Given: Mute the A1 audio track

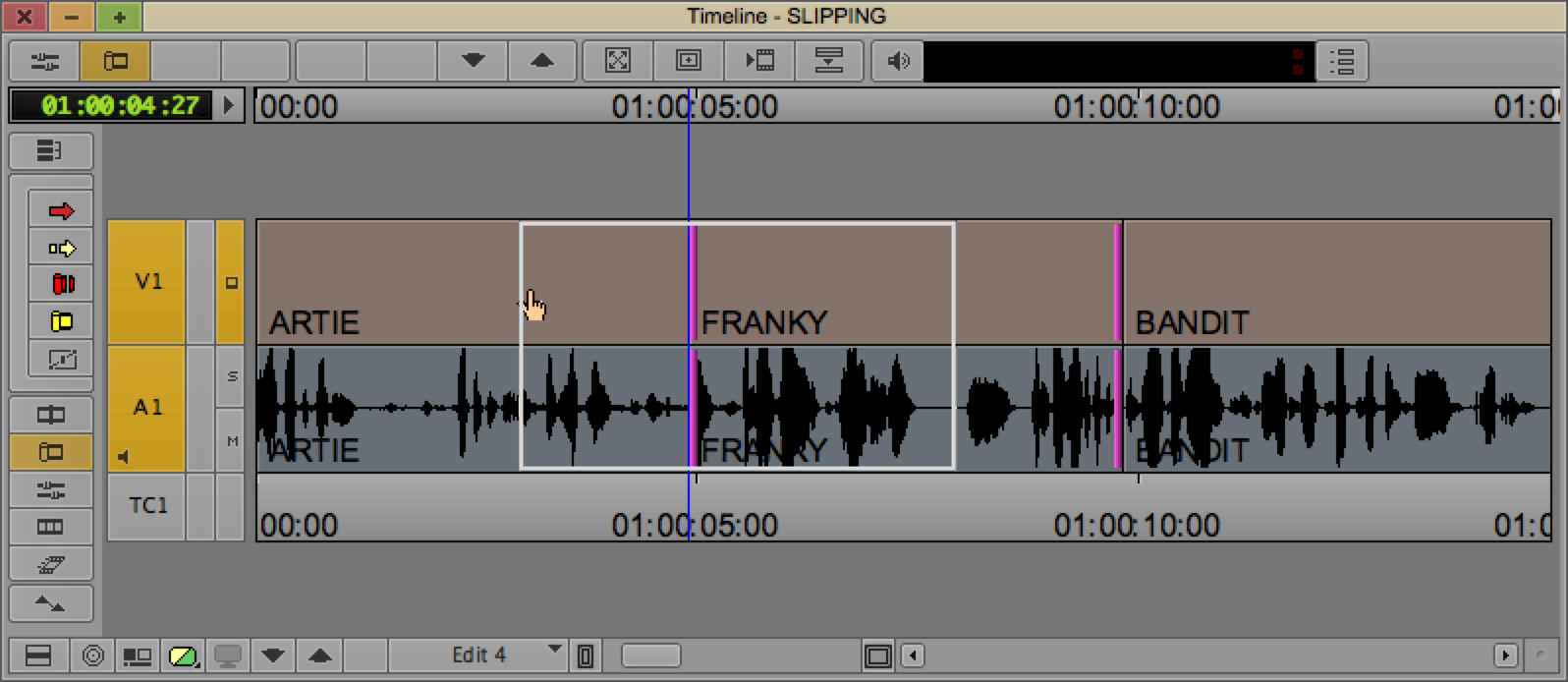Looking at the screenshot, I should [232, 441].
